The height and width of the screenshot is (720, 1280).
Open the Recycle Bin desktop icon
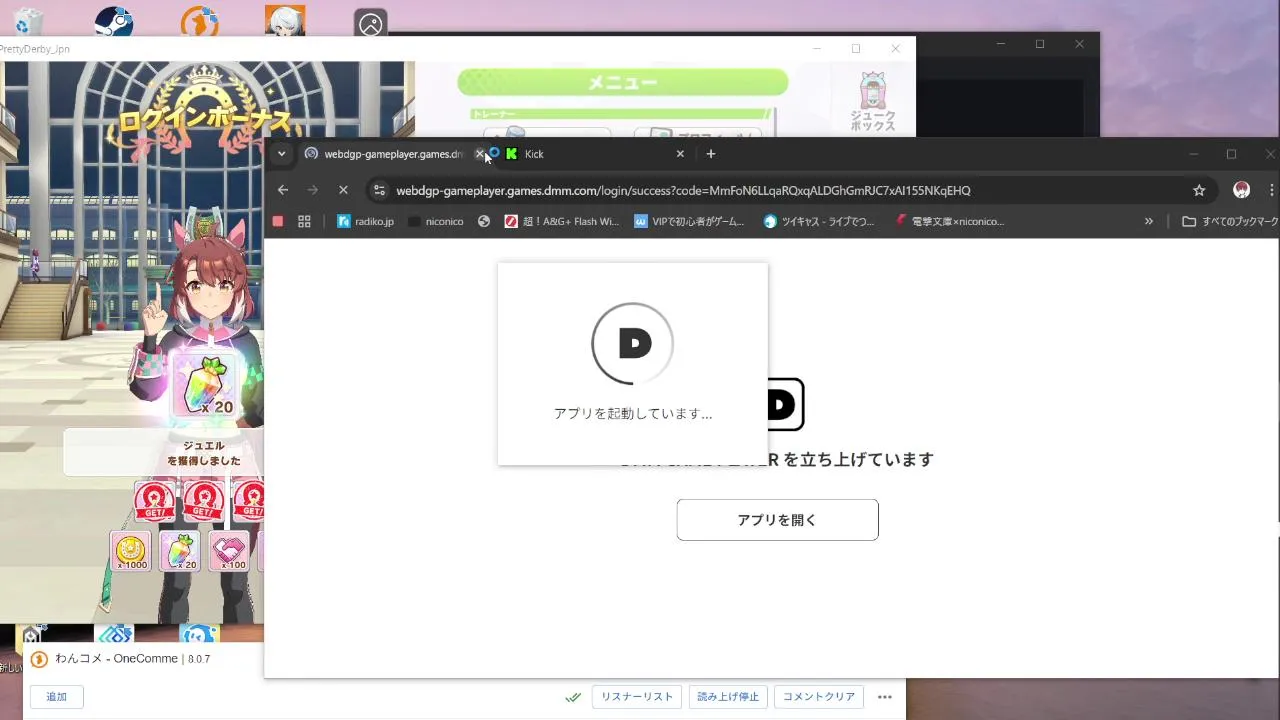[x=29, y=21]
